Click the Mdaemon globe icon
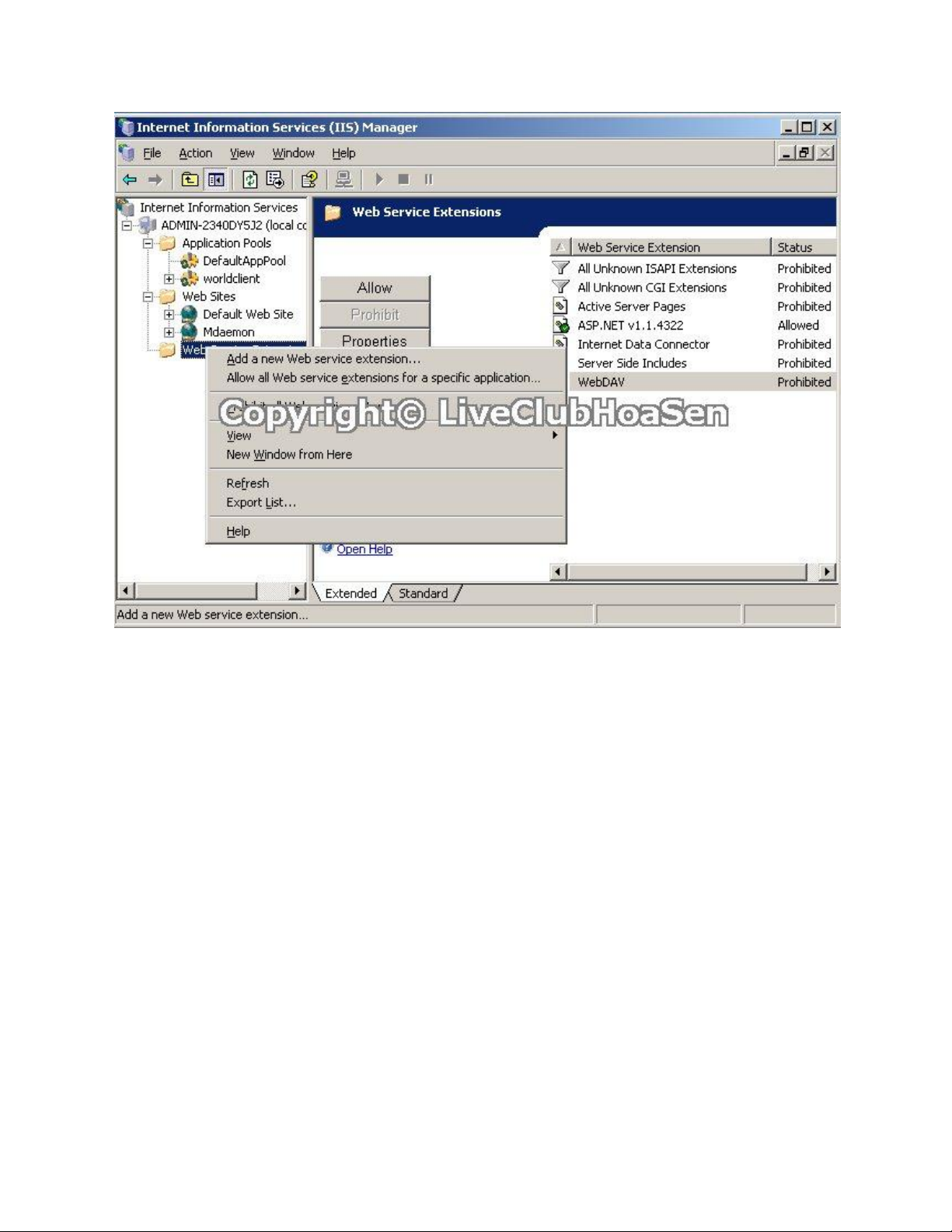 pyautogui.click(x=189, y=332)
